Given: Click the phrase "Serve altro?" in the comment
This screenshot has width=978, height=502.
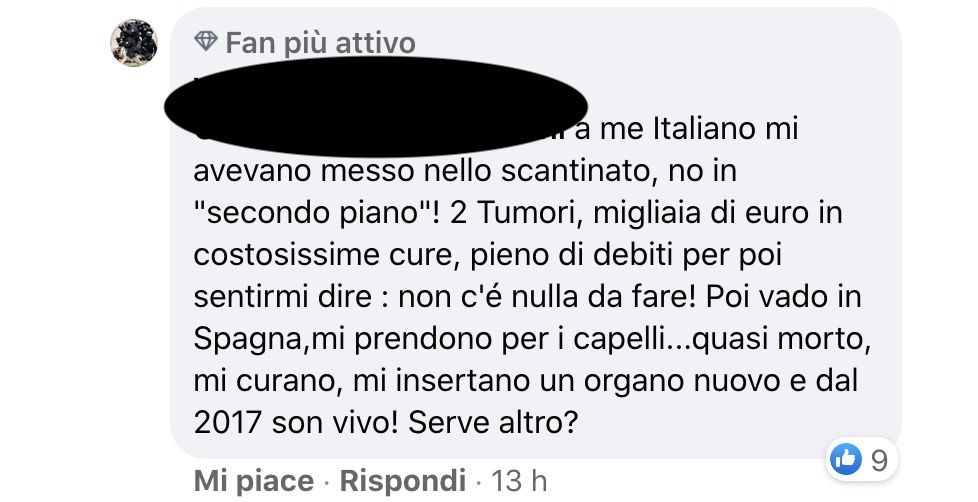Looking at the screenshot, I should [493, 423].
